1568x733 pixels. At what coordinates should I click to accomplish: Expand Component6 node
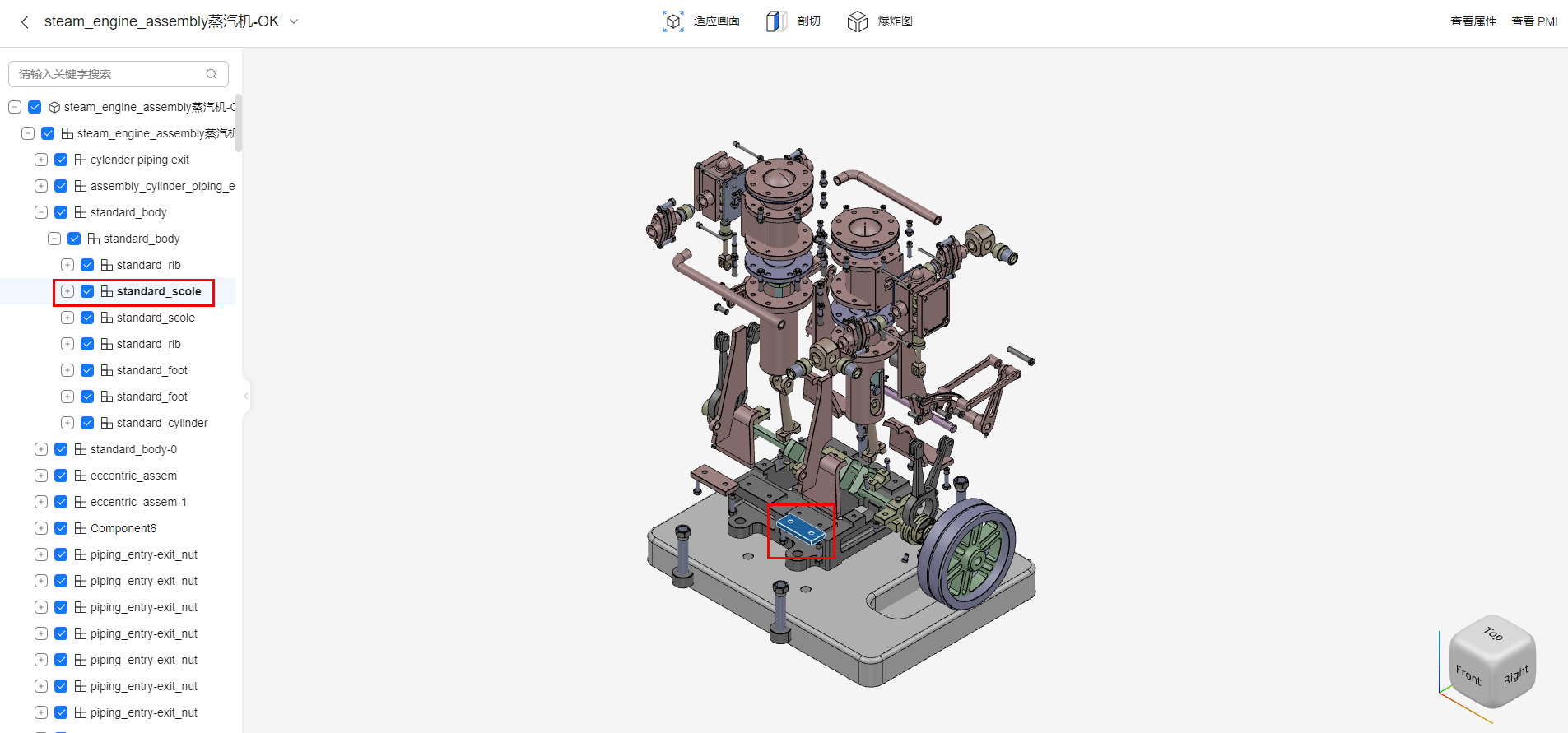pyautogui.click(x=41, y=528)
